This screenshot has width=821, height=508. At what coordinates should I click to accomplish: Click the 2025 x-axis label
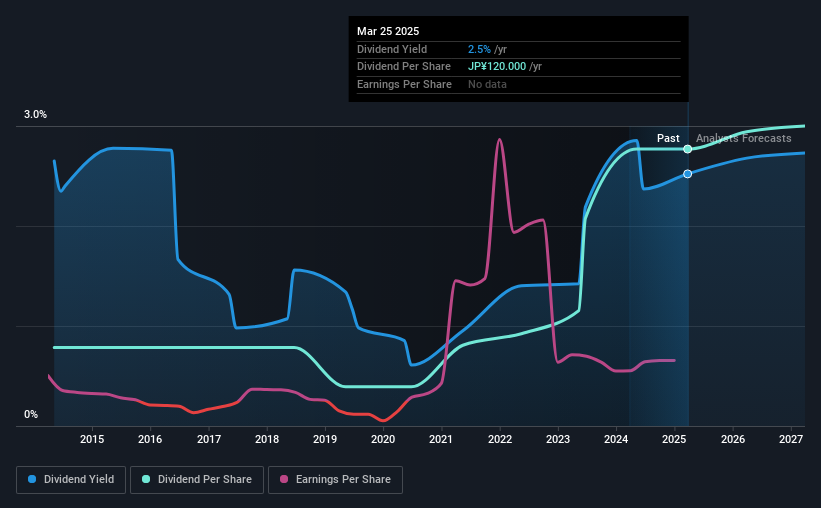pyautogui.click(x=674, y=439)
